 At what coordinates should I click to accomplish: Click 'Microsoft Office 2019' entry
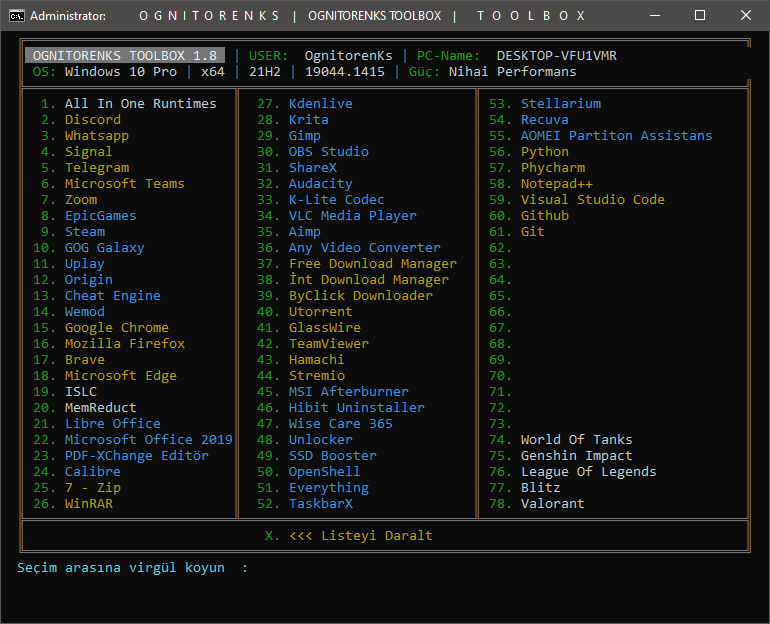tap(149, 440)
